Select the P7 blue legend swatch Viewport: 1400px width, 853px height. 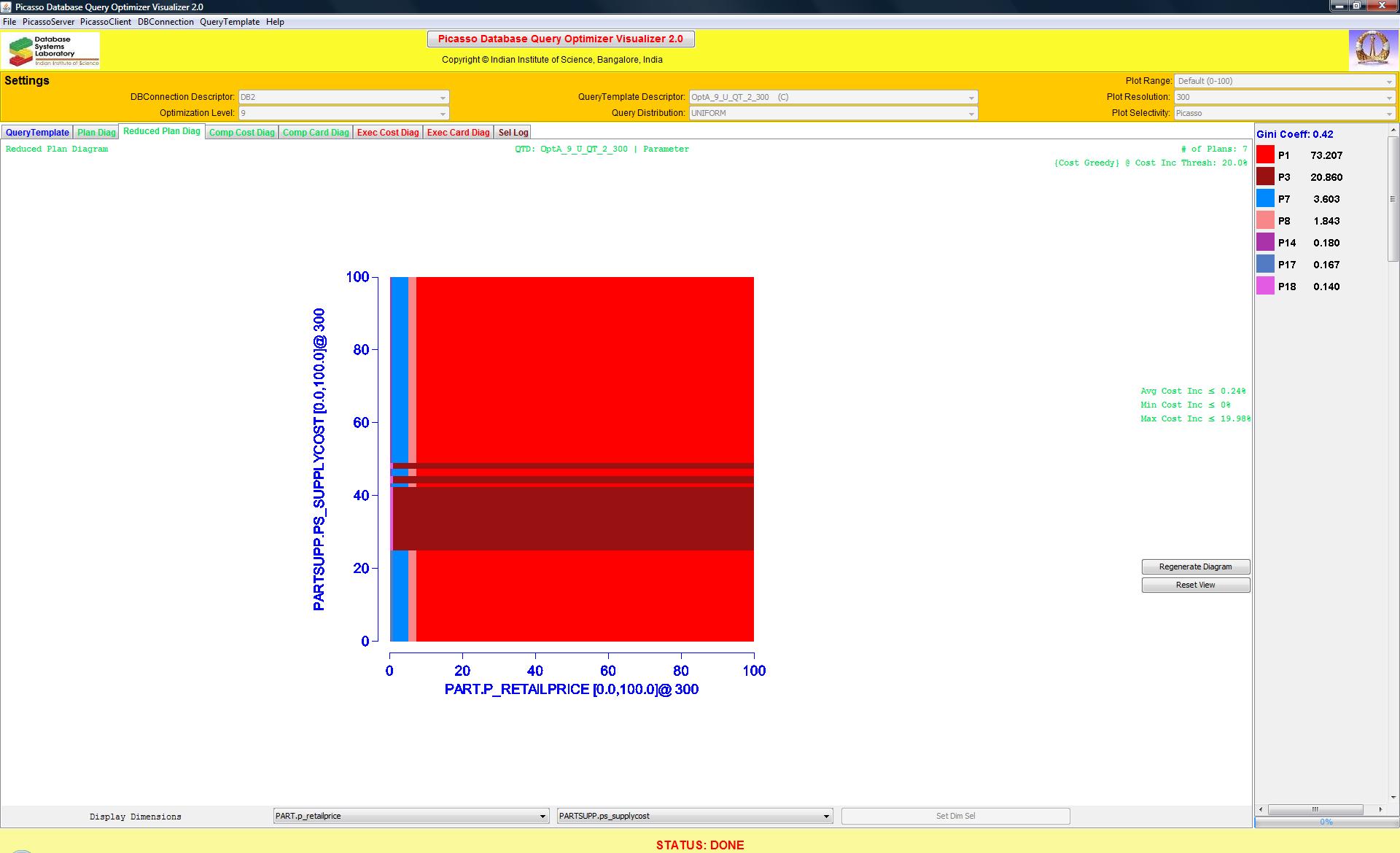(x=1265, y=199)
